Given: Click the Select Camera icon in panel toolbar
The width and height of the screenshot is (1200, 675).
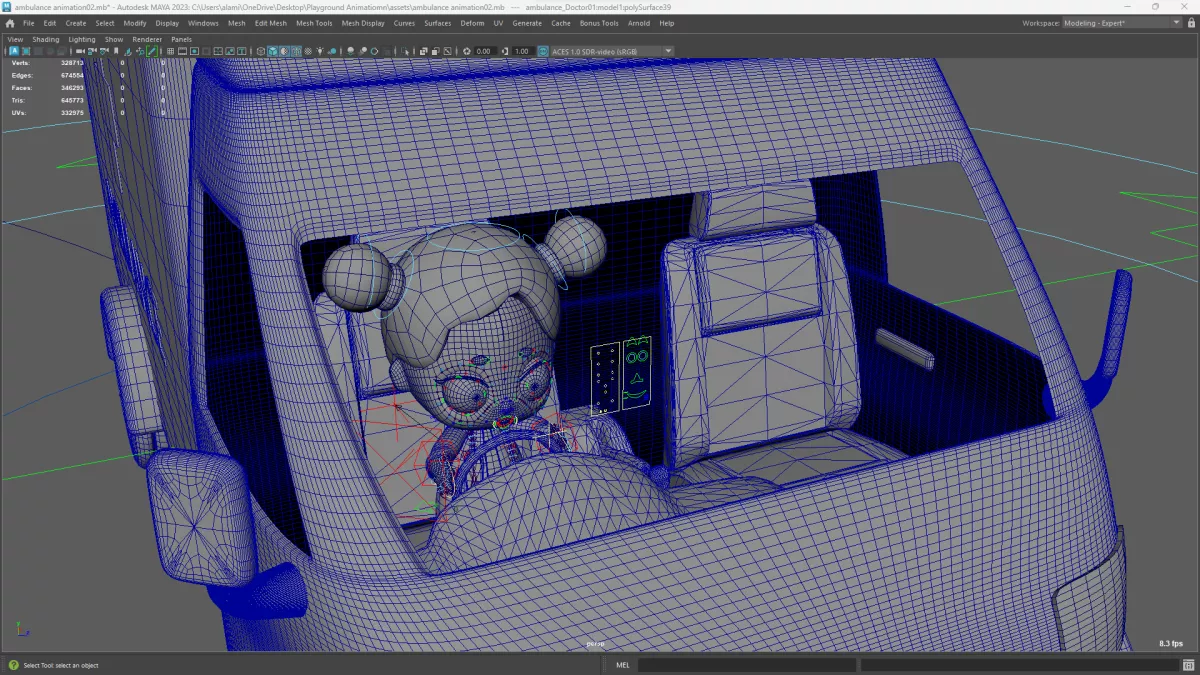Looking at the screenshot, I should click(x=80, y=51).
